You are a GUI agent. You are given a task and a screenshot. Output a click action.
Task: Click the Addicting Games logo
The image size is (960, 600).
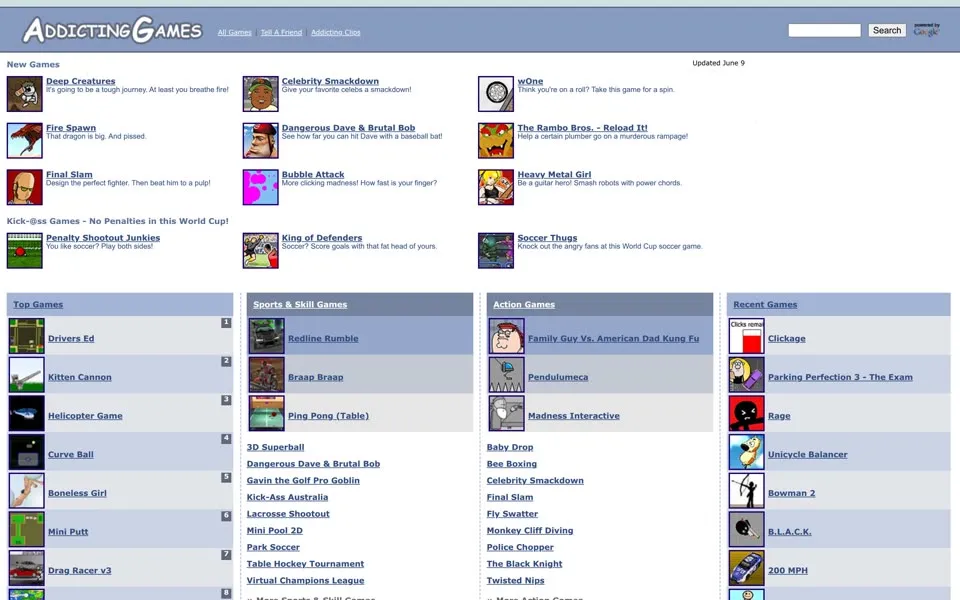pos(113,30)
